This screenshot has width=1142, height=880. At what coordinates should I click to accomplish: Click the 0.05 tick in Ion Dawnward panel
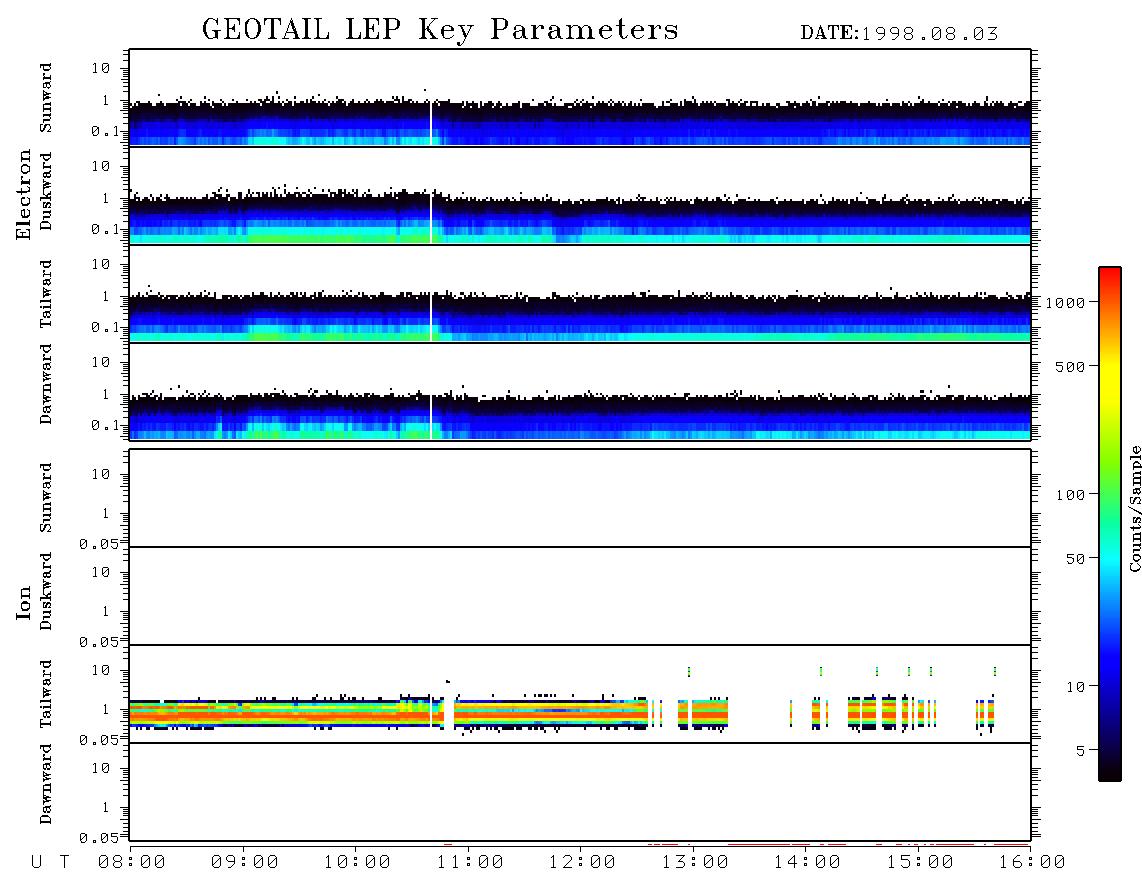click(99, 838)
